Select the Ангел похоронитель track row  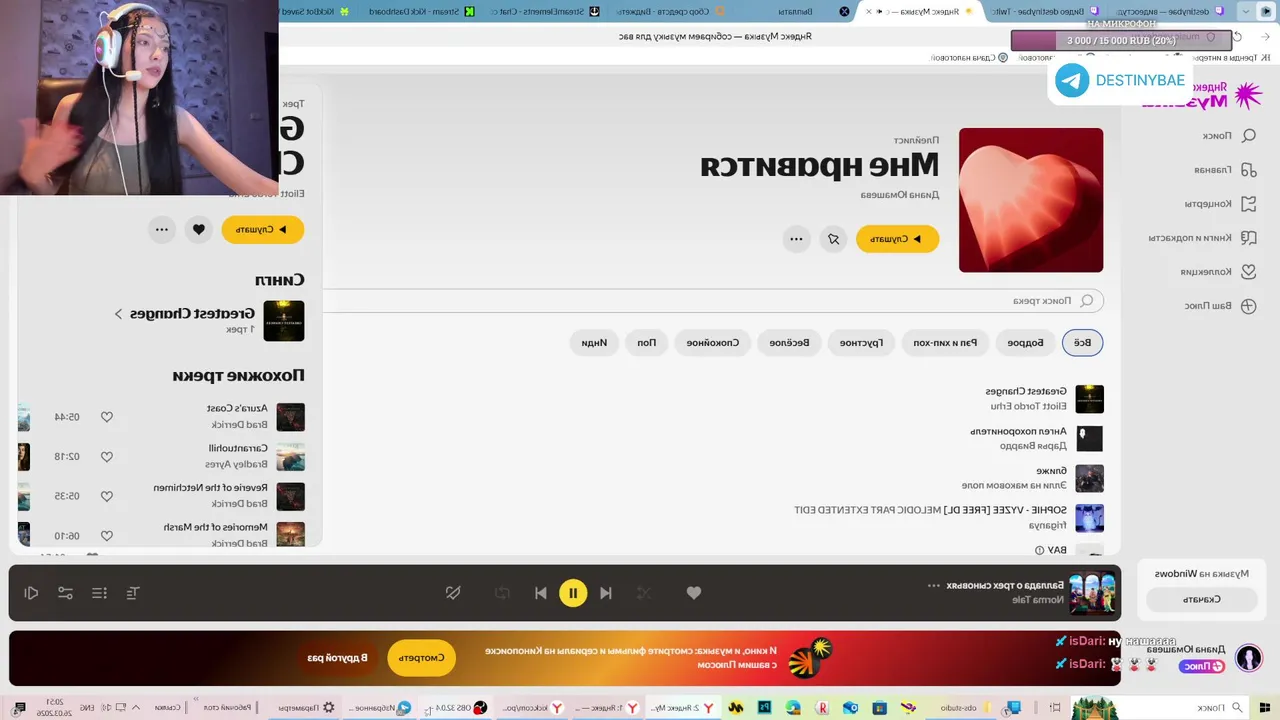(x=712, y=438)
